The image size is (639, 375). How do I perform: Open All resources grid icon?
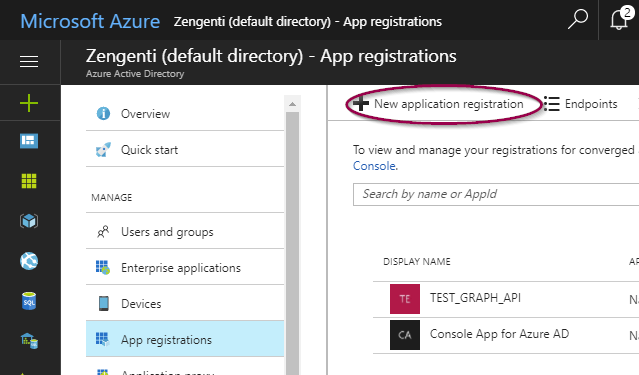coord(29,181)
